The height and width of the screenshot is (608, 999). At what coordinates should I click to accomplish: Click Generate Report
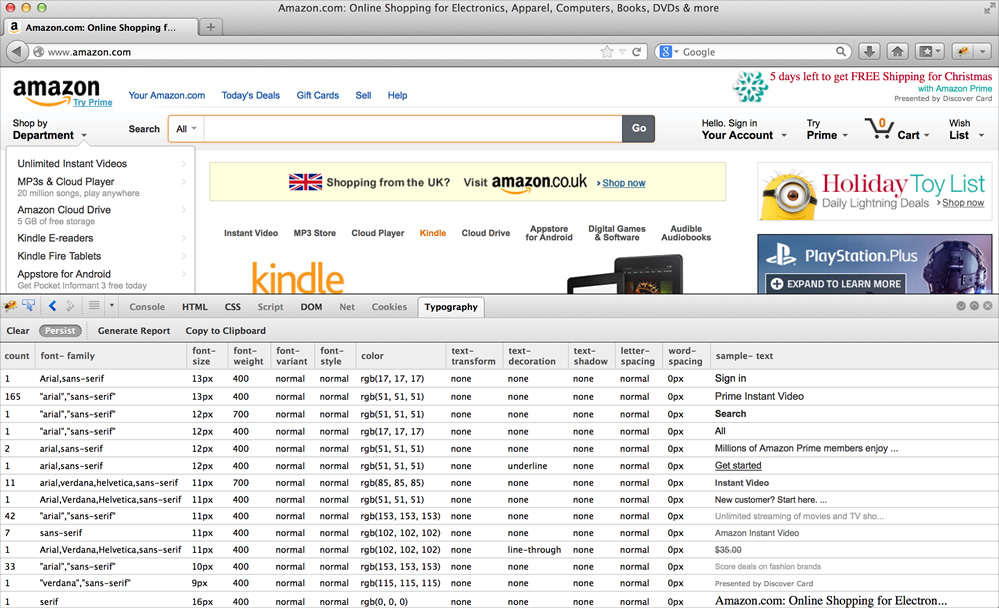pyautogui.click(x=134, y=331)
